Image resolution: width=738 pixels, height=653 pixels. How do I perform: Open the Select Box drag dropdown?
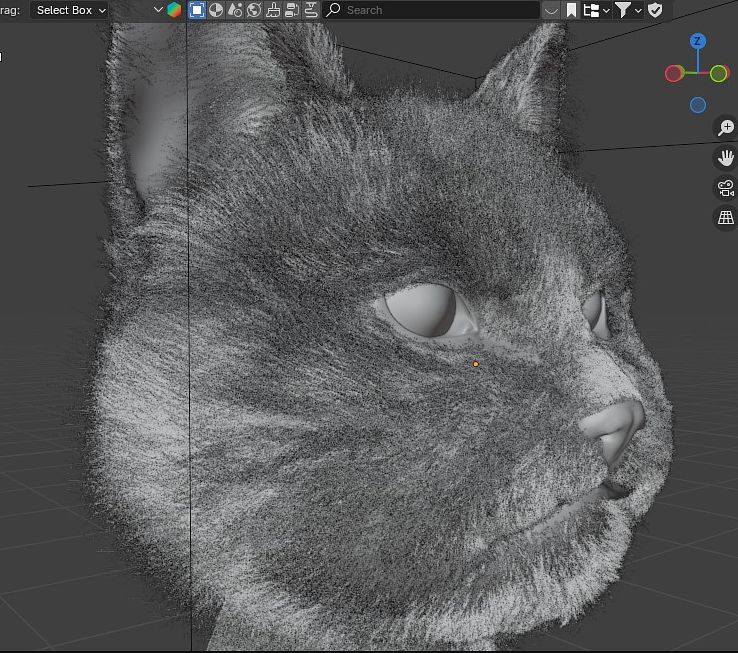[x=70, y=10]
